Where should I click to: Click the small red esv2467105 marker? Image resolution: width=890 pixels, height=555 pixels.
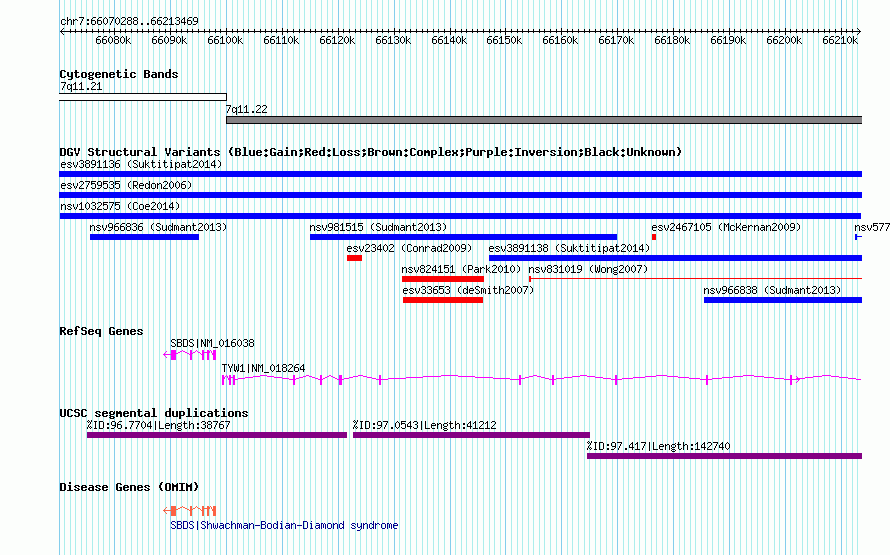(654, 237)
